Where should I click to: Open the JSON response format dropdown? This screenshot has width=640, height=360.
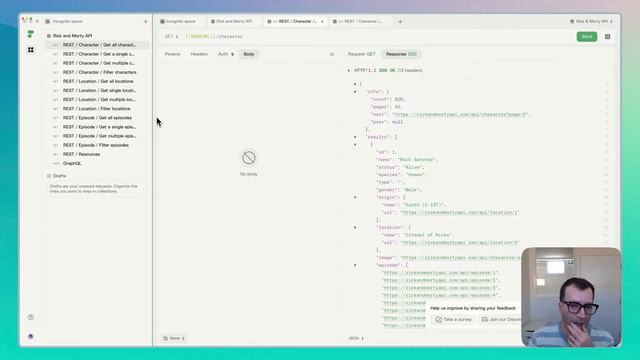pyautogui.click(x=356, y=338)
